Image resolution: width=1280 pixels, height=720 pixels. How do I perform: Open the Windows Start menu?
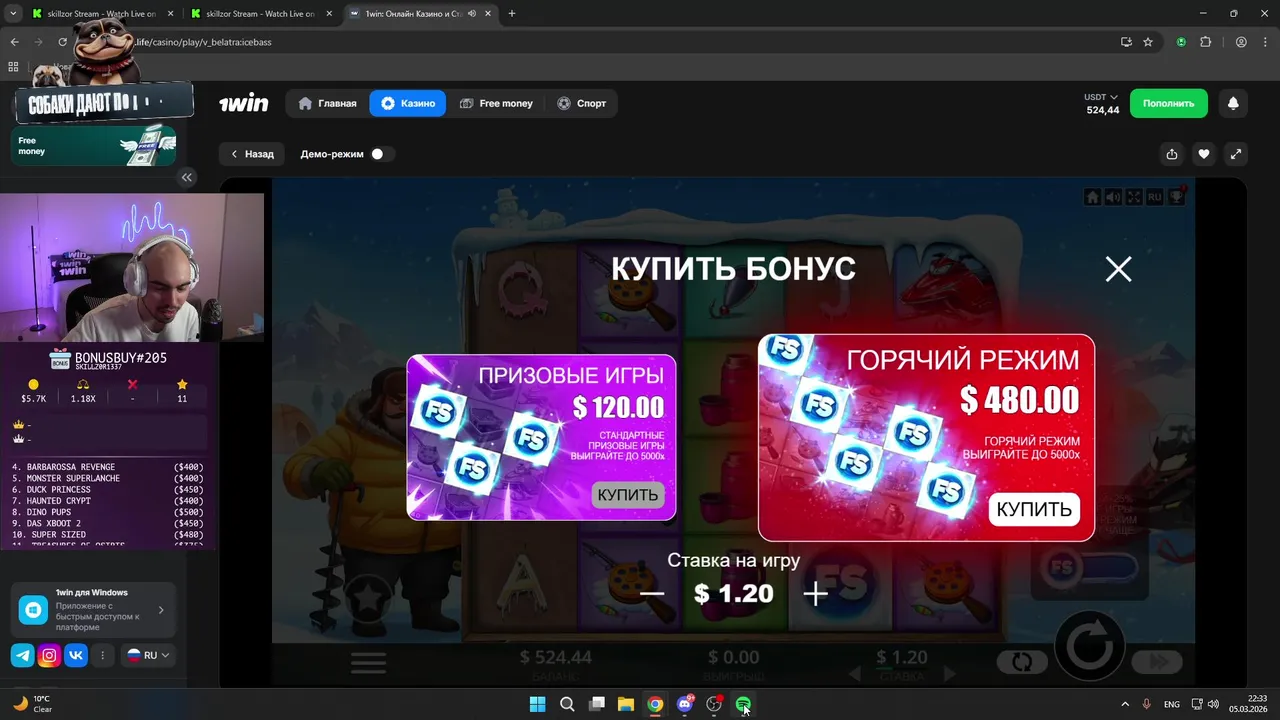537,704
